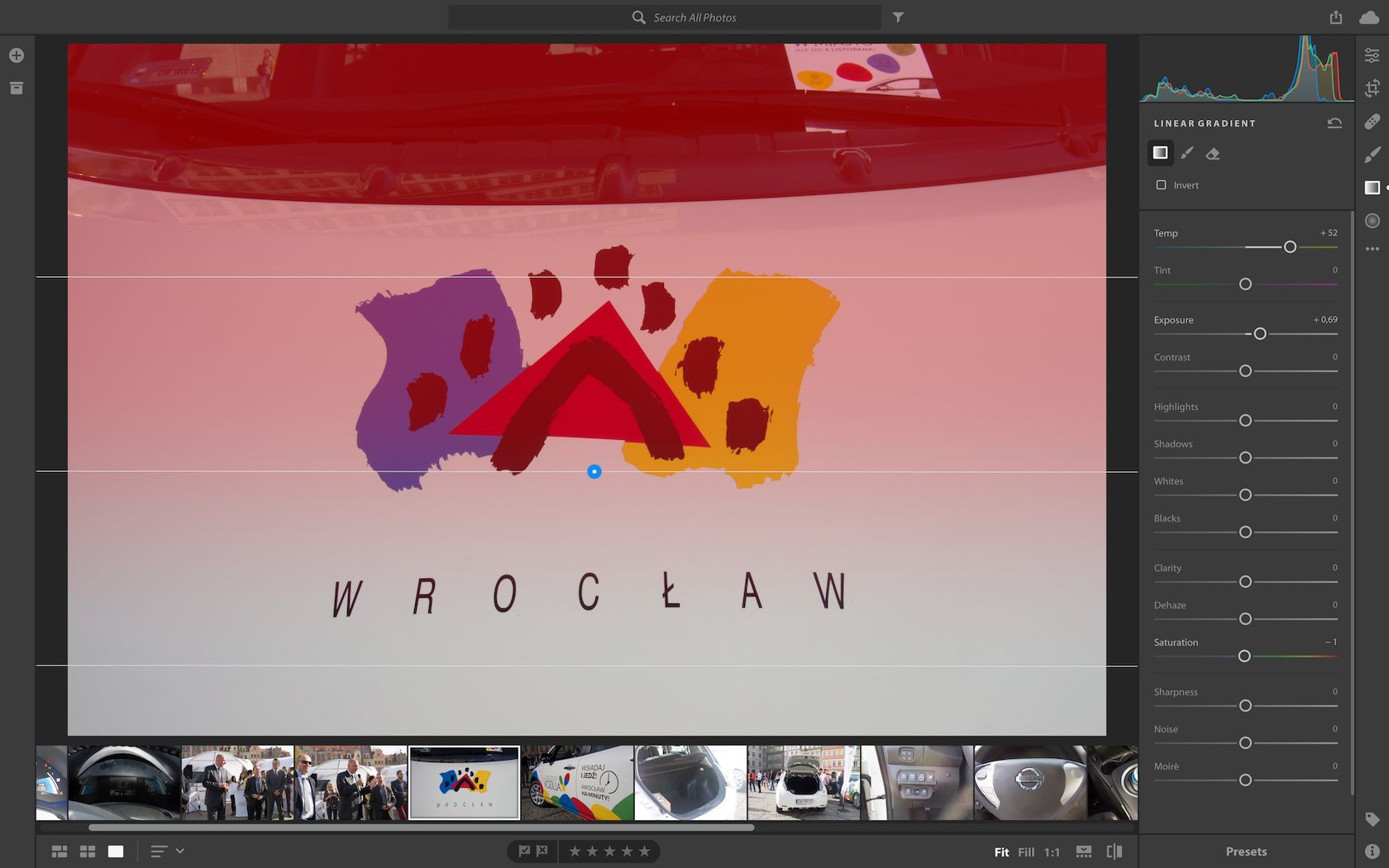Click the Saturation slider handle

point(1244,656)
